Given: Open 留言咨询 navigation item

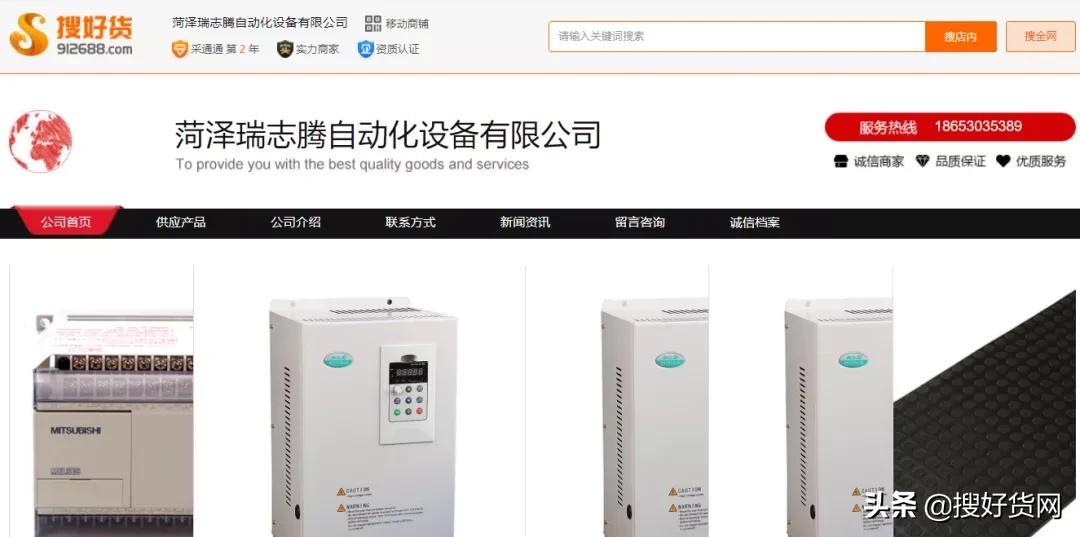Looking at the screenshot, I should tap(640, 222).
